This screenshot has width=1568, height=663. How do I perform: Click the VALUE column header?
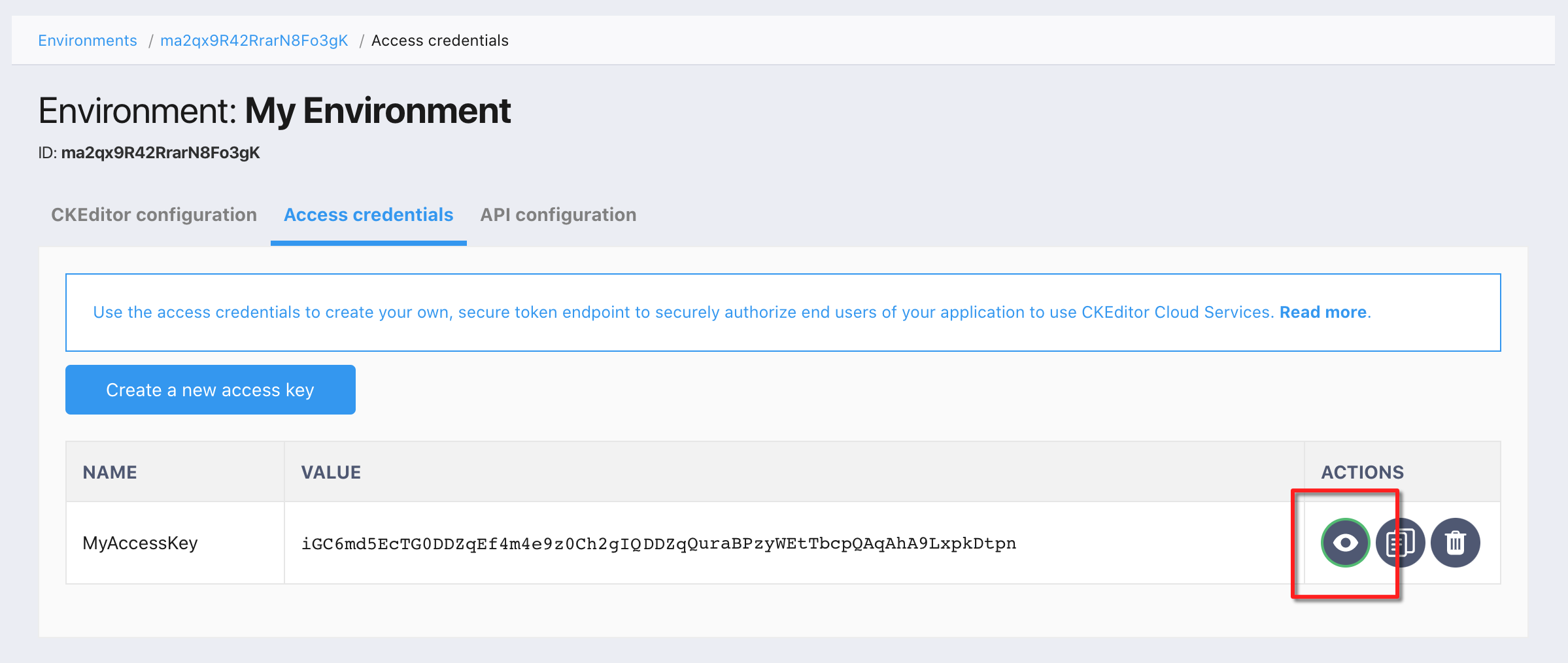click(331, 471)
